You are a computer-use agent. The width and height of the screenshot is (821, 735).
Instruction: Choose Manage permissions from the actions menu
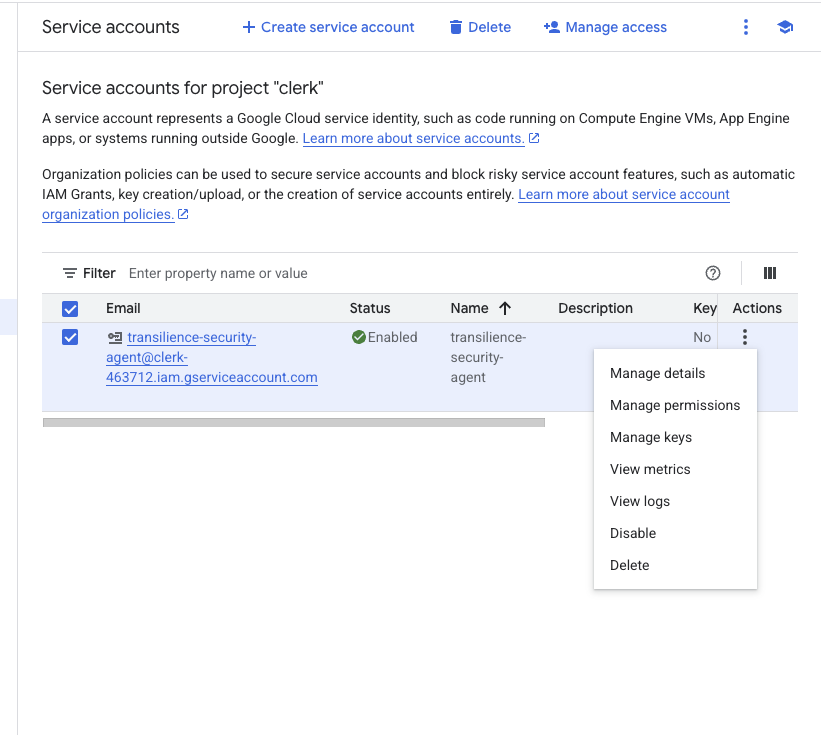click(x=675, y=405)
